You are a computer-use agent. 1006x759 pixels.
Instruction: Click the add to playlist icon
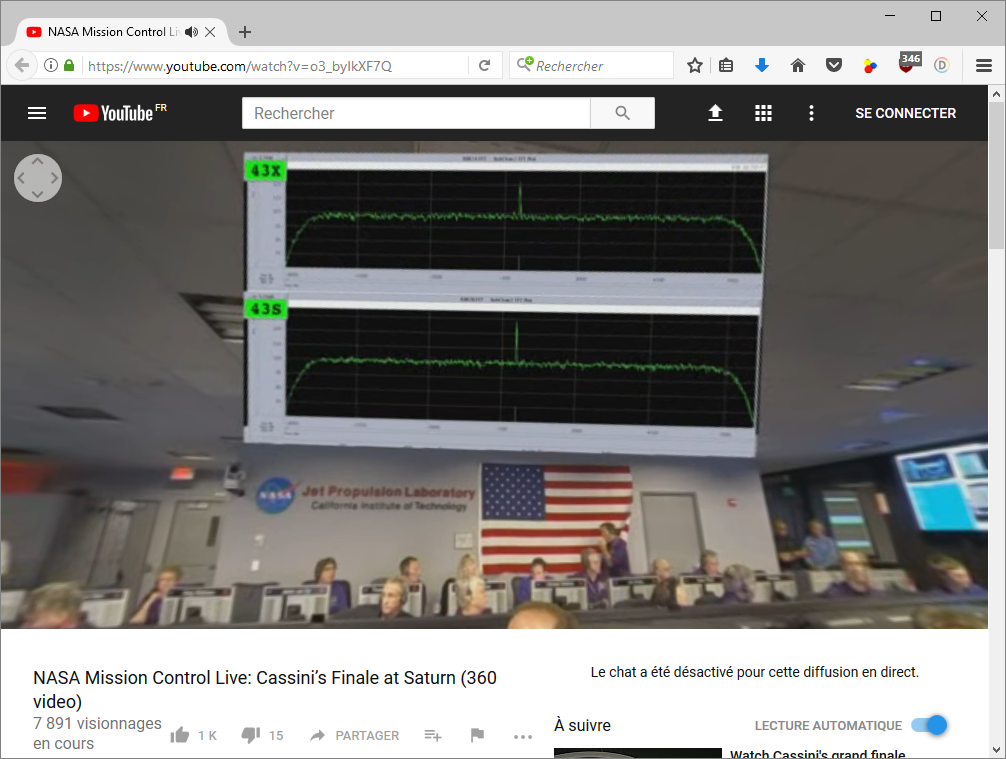[432, 735]
